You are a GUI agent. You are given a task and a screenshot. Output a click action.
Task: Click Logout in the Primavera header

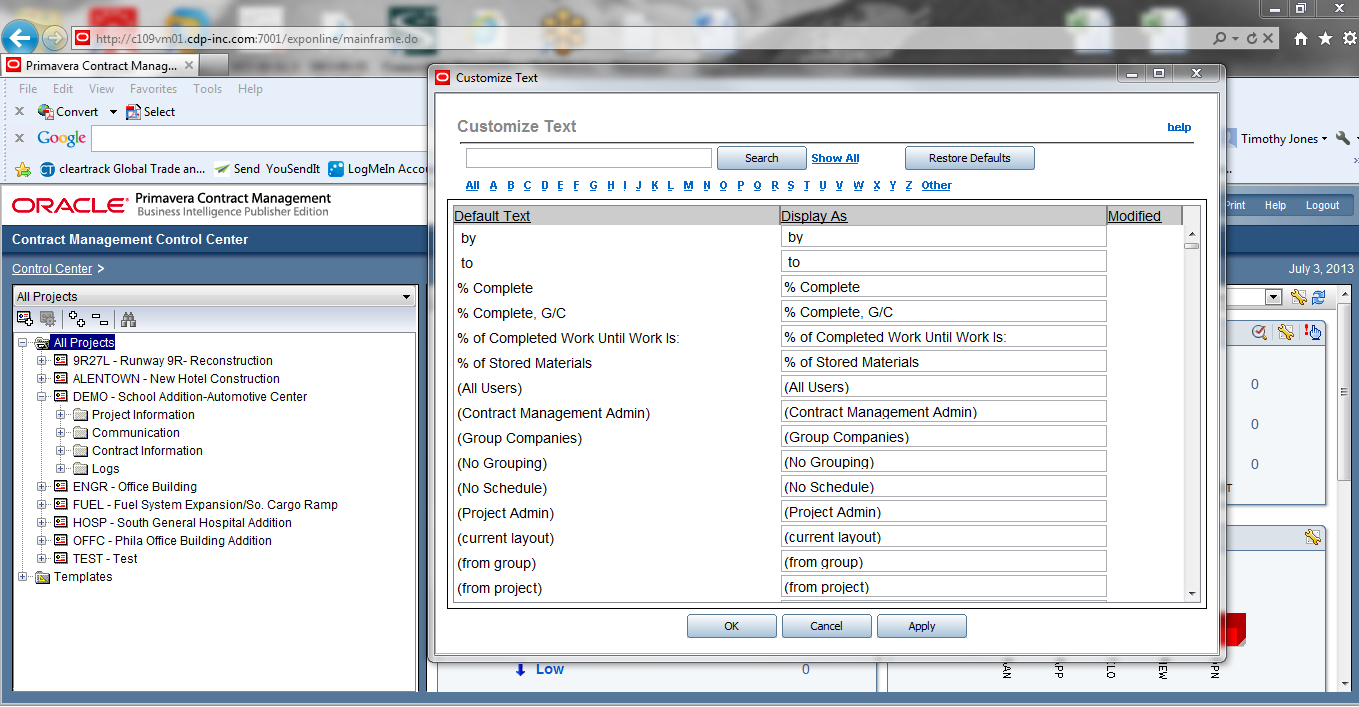tap(1322, 205)
